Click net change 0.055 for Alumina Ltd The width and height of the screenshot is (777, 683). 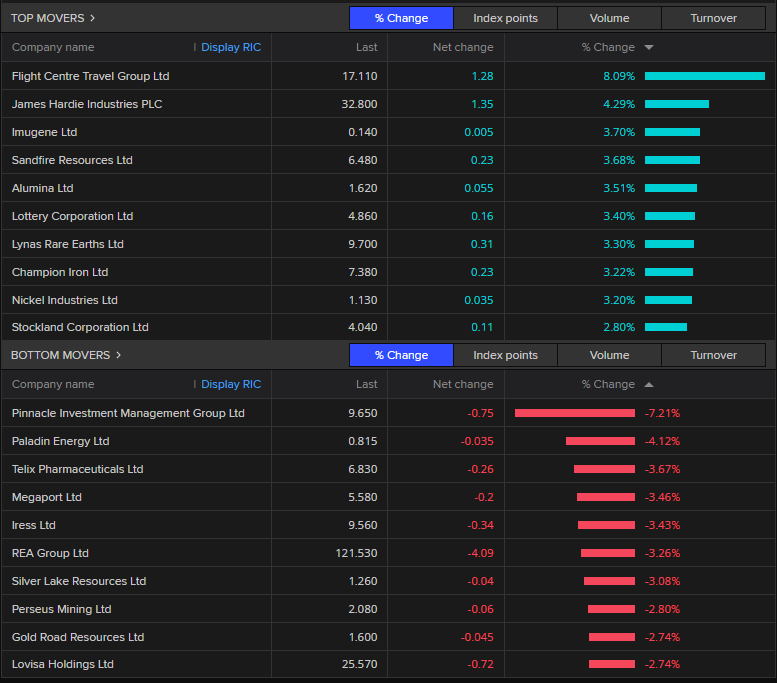pyautogui.click(x=479, y=188)
